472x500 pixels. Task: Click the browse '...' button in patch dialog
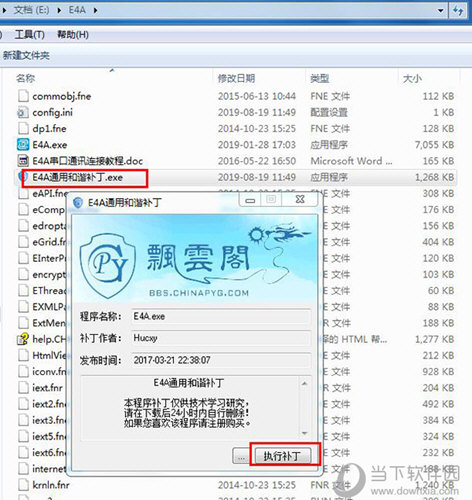(x=241, y=456)
